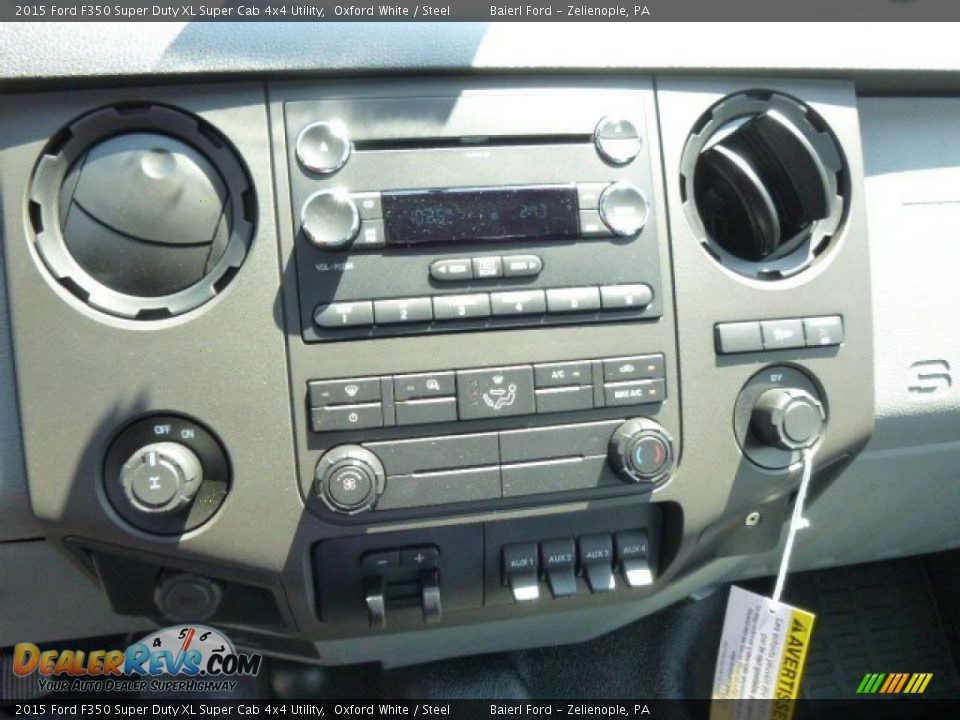960x720 pixels.
Task: Click the fan speed knob
Action: 350,480
